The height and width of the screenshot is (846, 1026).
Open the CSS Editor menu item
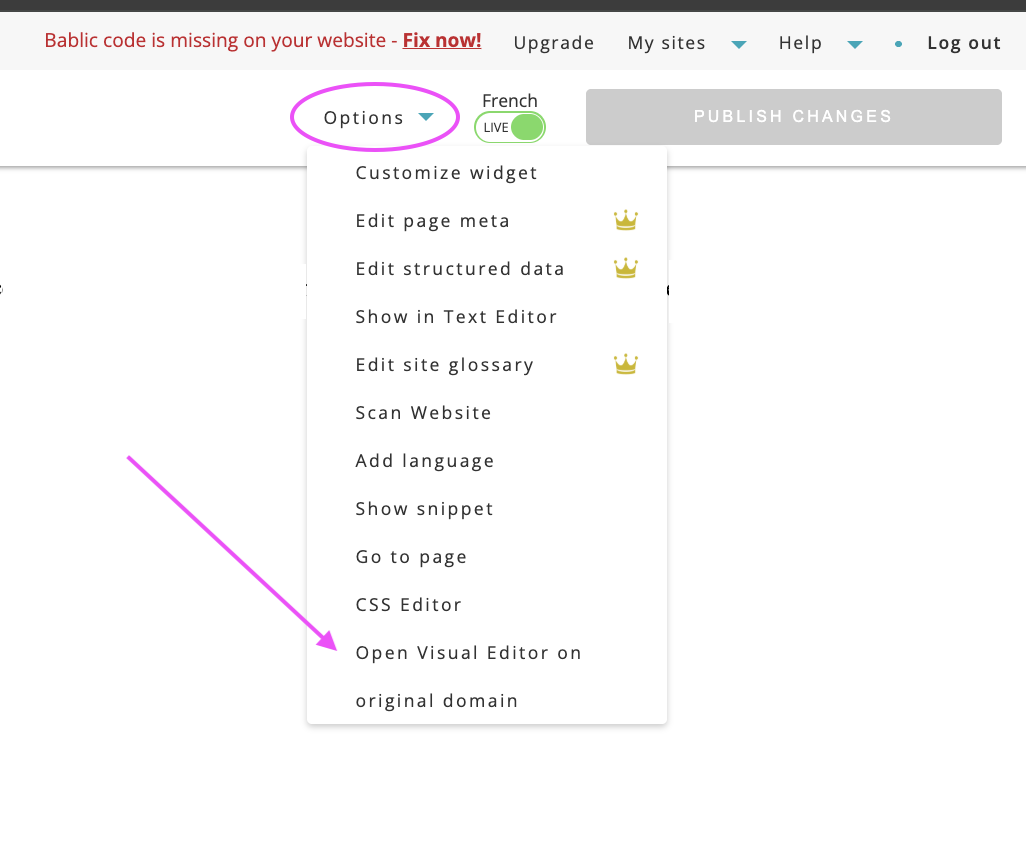click(x=408, y=605)
